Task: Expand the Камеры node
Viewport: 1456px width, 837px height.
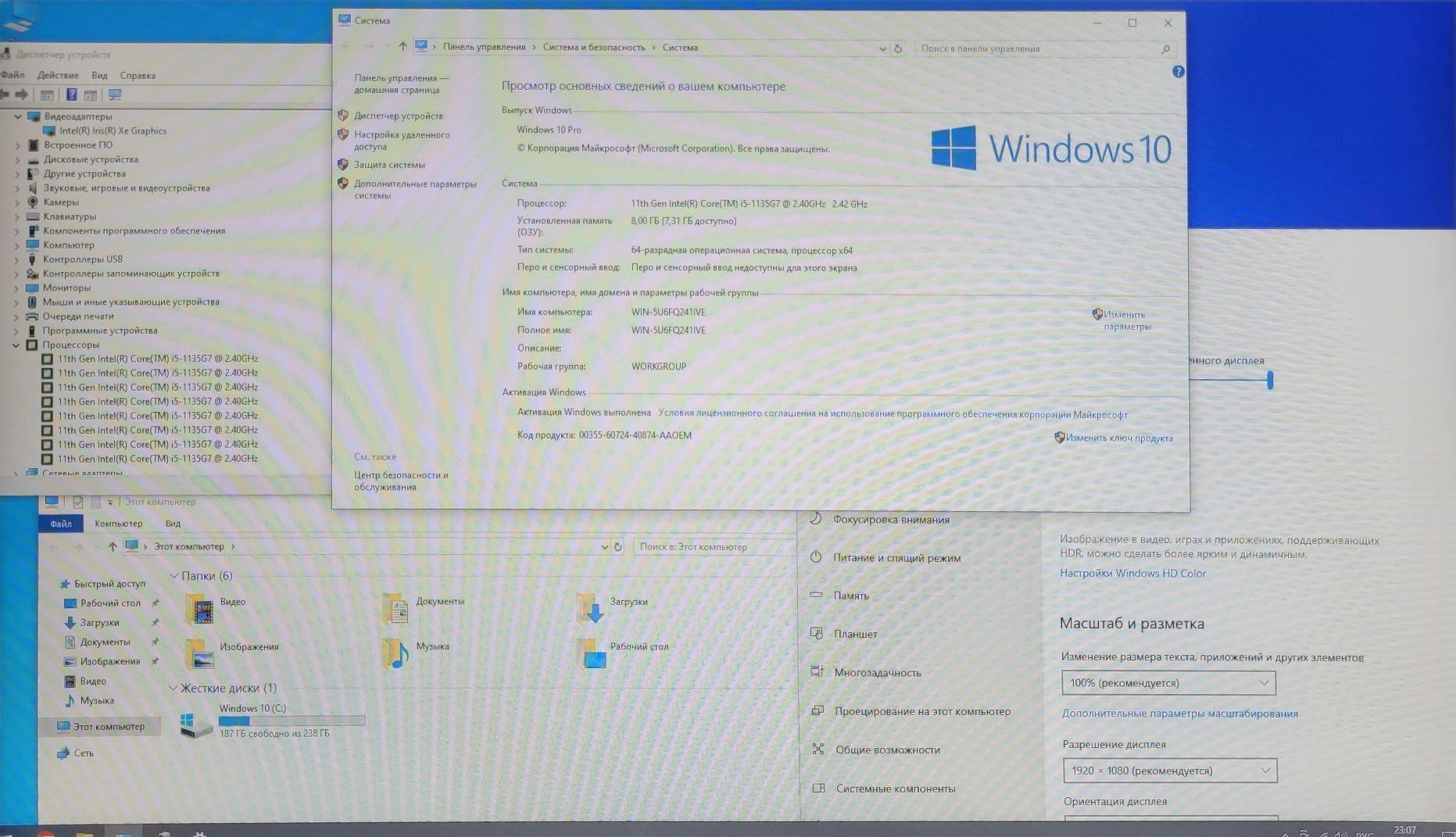Action: click(x=17, y=202)
